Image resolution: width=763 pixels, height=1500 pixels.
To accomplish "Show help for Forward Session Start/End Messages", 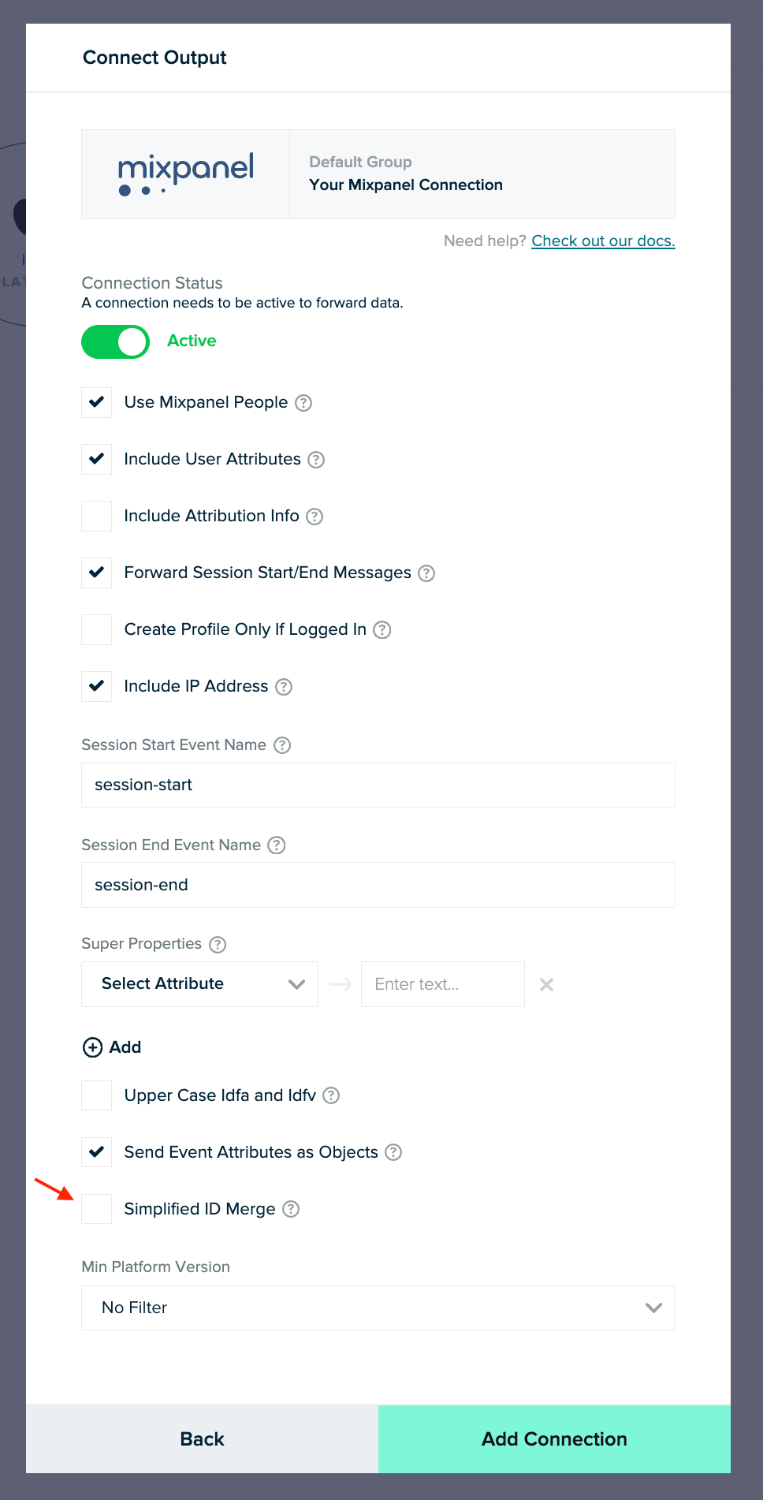I will (426, 573).
